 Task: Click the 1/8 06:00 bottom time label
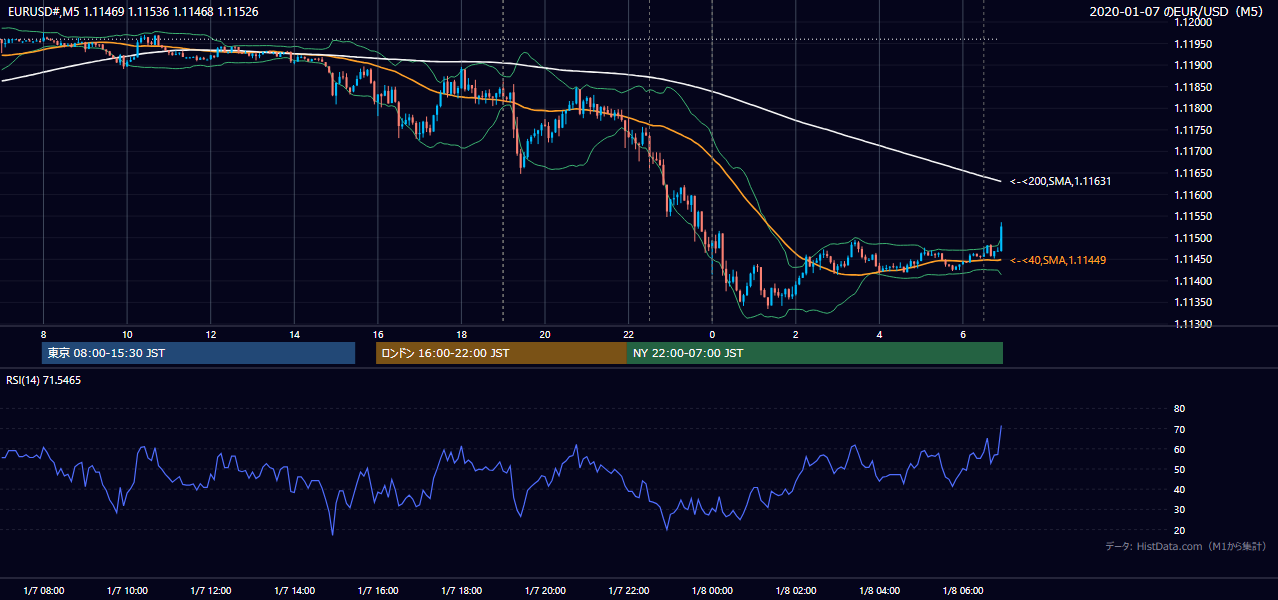point(963,590)
